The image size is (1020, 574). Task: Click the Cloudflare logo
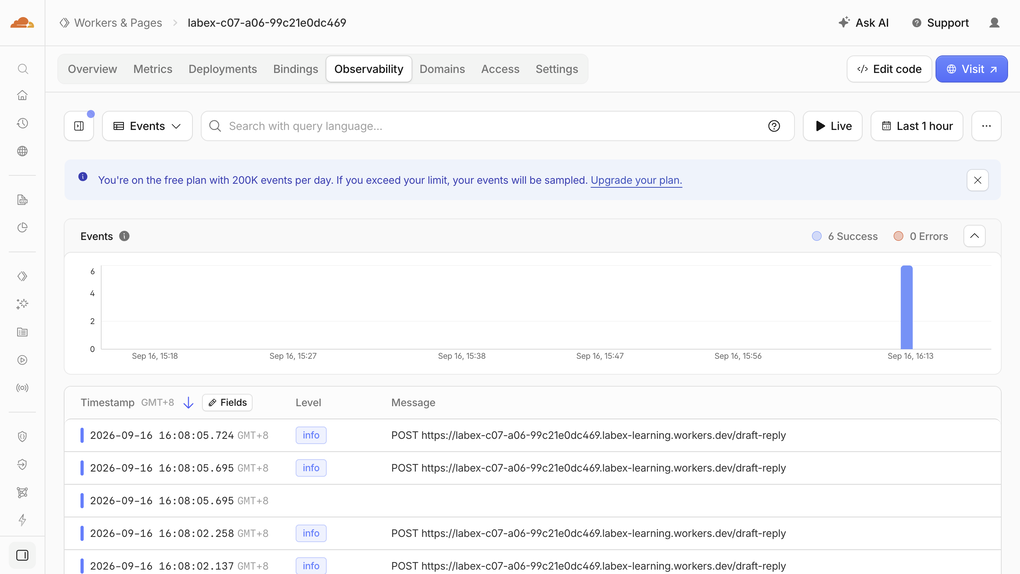point(22,23)
